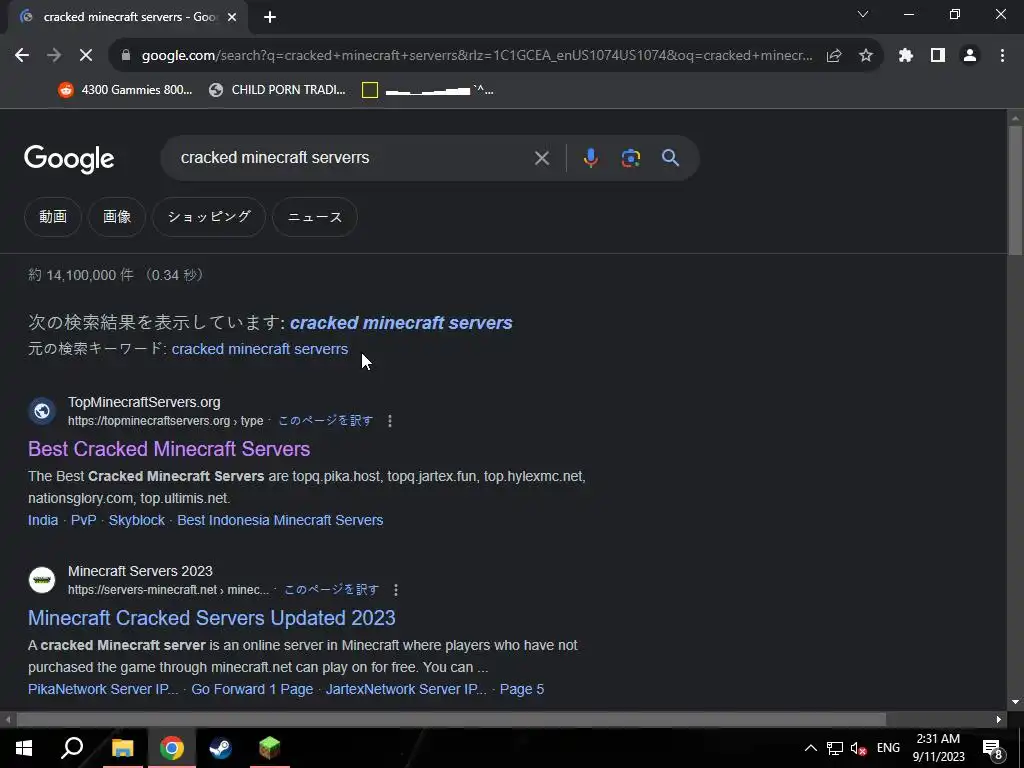The height and width of the screenshot is (768, 1024).
Task: Open the muted volume tray icon
Action: click(858, 748)
